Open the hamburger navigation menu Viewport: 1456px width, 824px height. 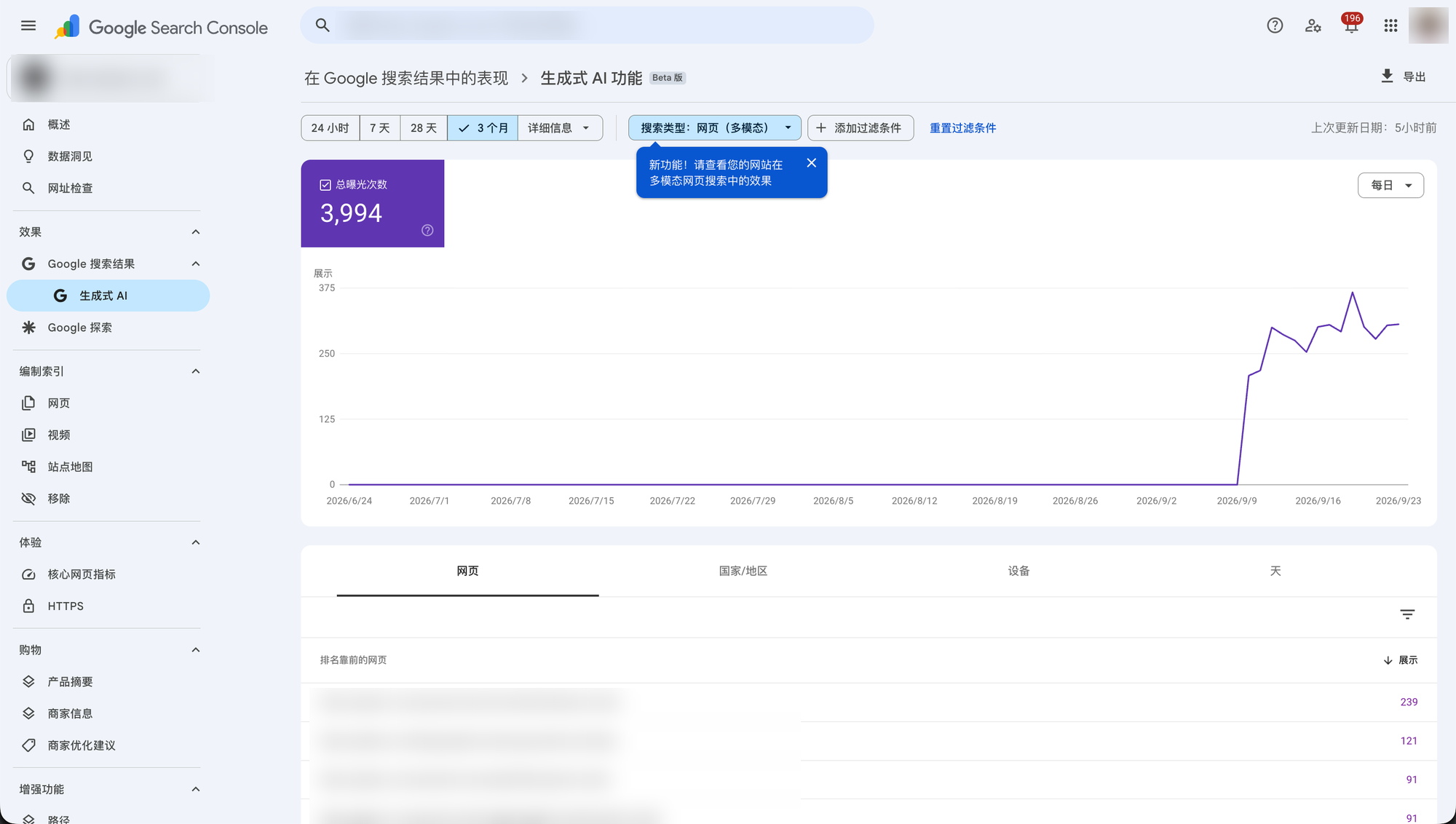click(x=28, y=25)
